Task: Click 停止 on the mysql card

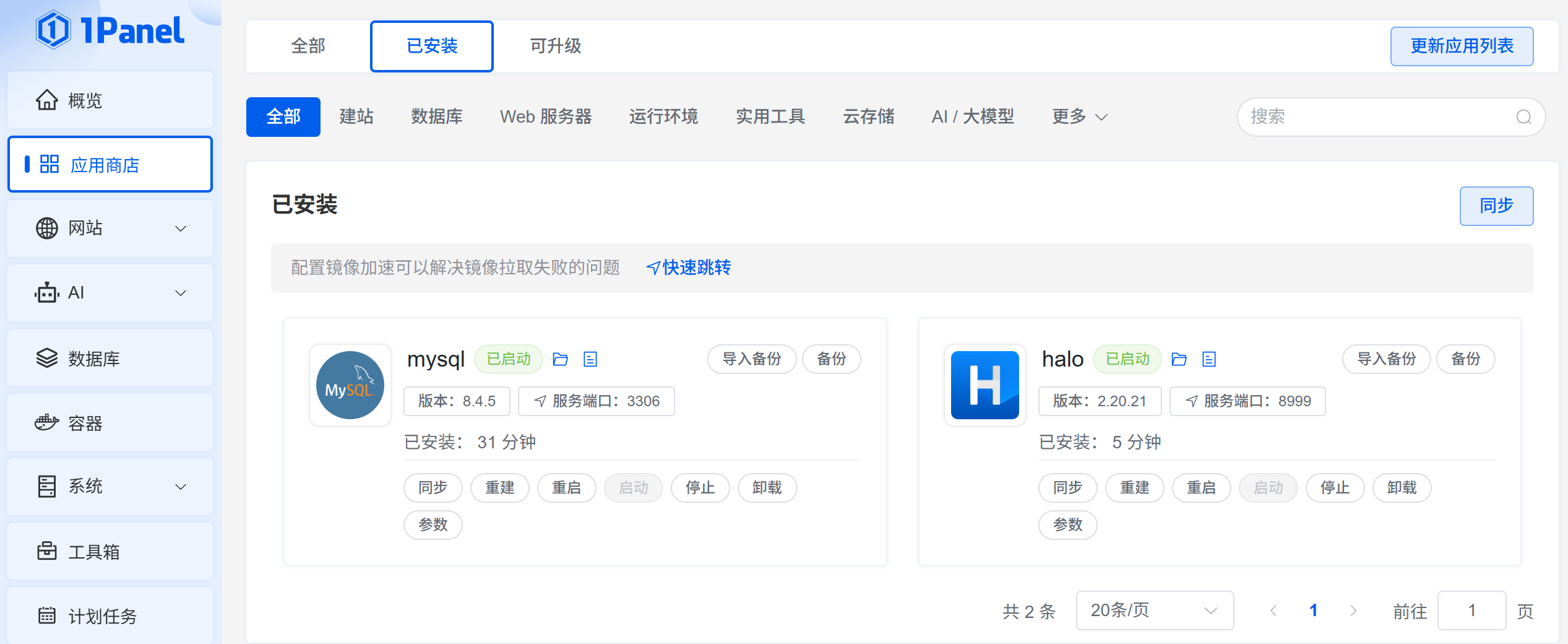Action: coord(700,488)
